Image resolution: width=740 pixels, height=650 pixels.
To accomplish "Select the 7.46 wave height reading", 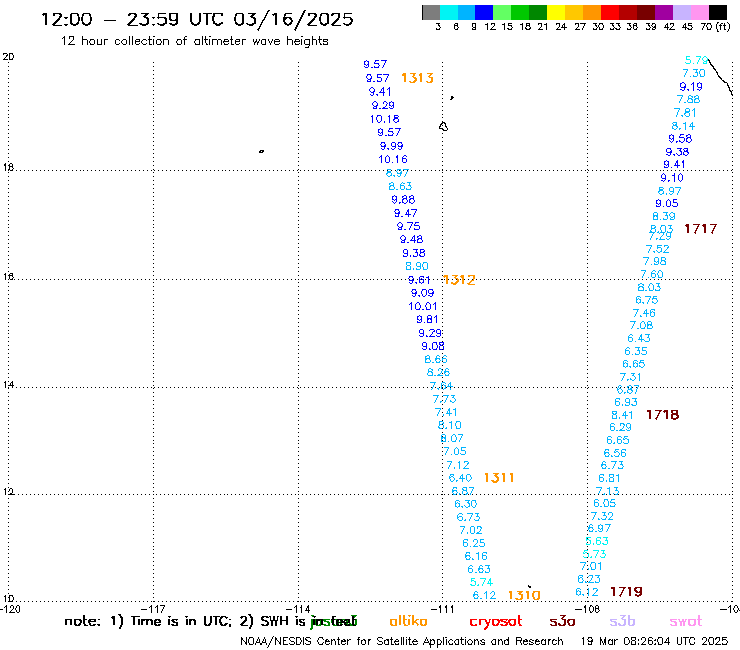I will (x=644, y=313).
